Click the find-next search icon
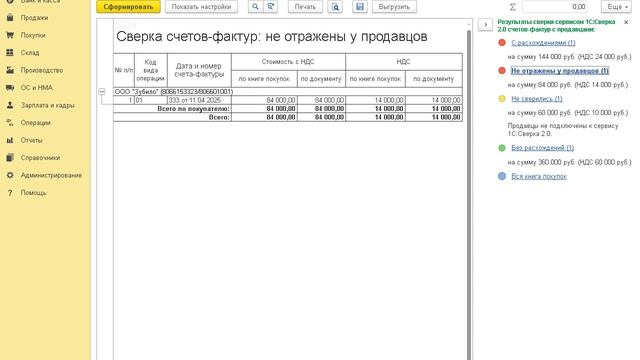The height and width of the screenshot is (360, 640). click(x=270, y=7)
